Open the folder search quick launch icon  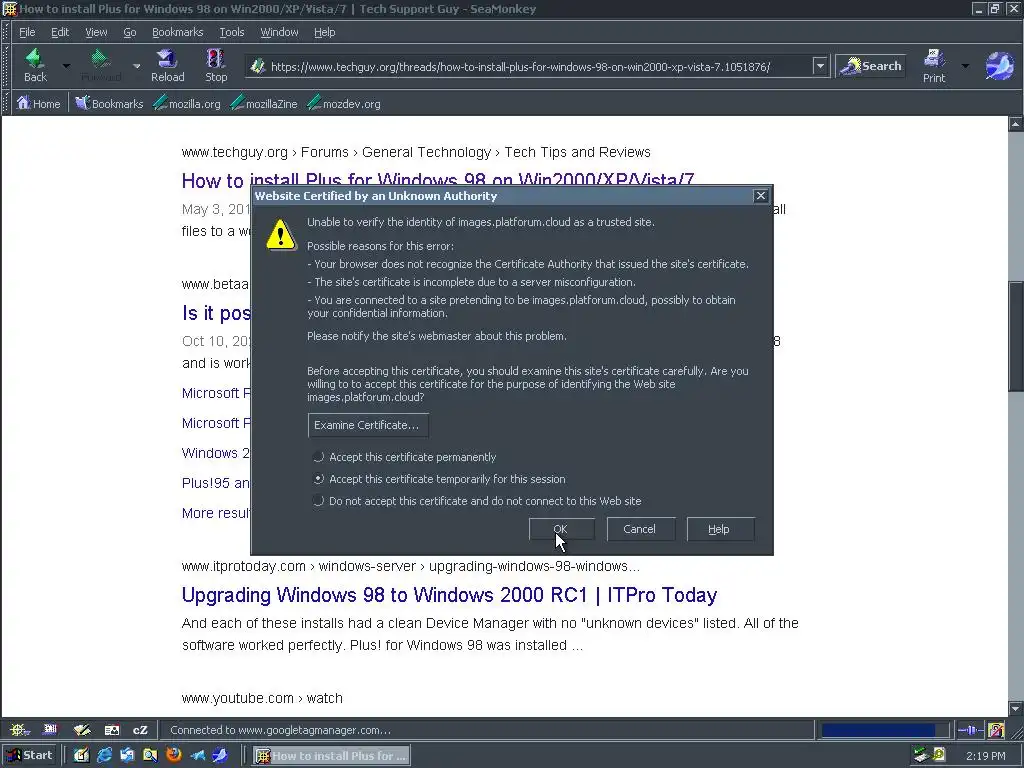150,756
